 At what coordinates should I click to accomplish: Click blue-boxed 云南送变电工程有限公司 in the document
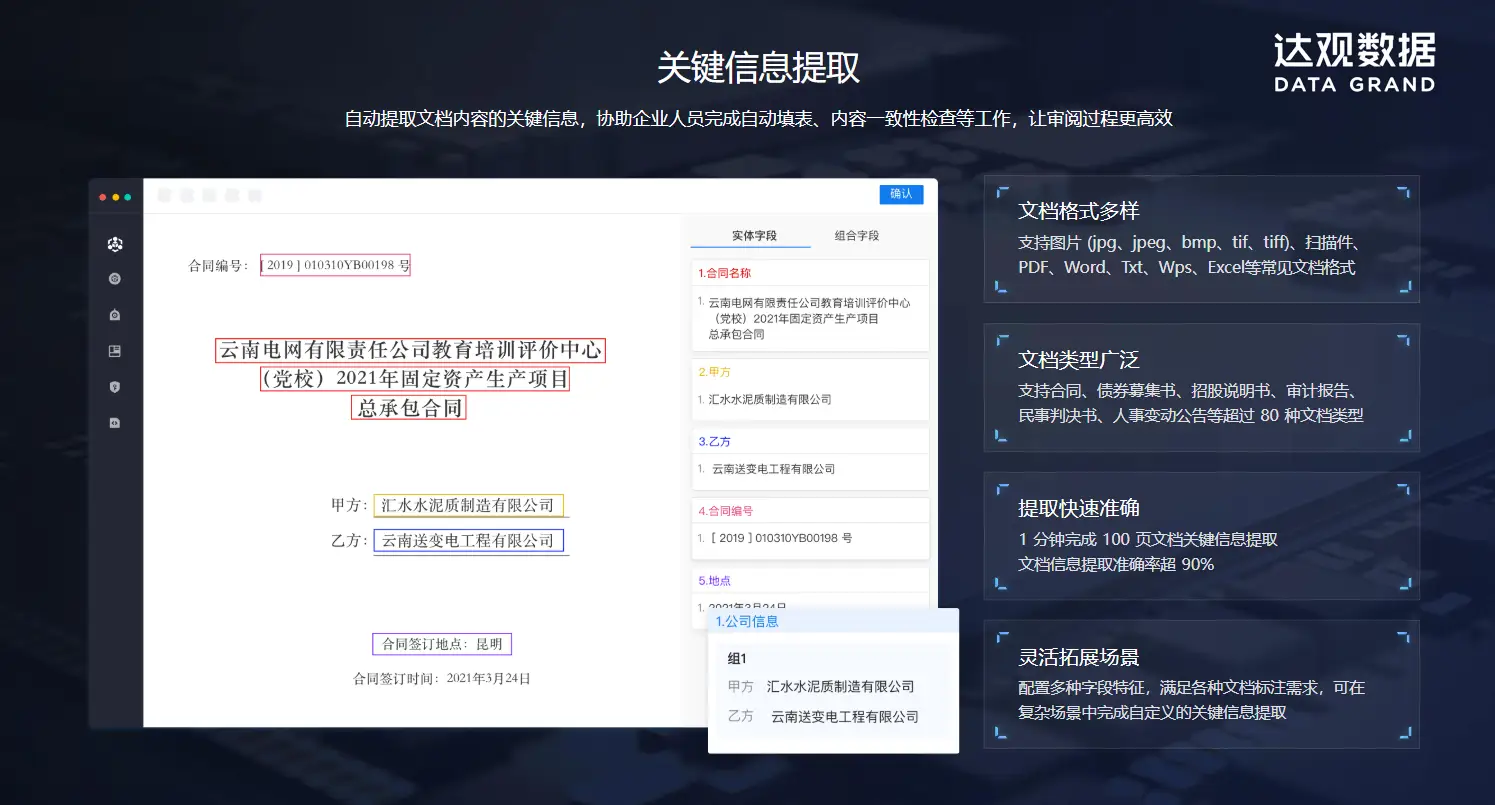click(468, 541)
